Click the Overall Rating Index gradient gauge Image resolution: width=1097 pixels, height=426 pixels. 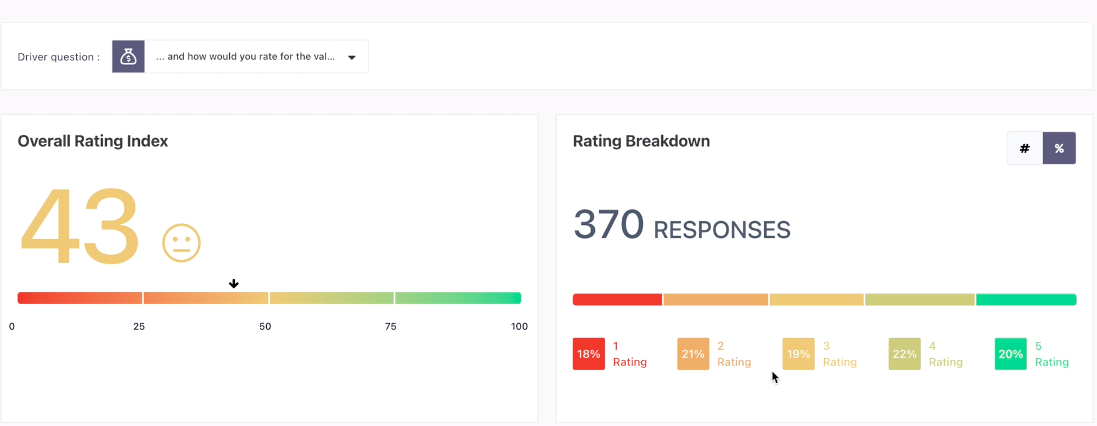tap(269, 298)
